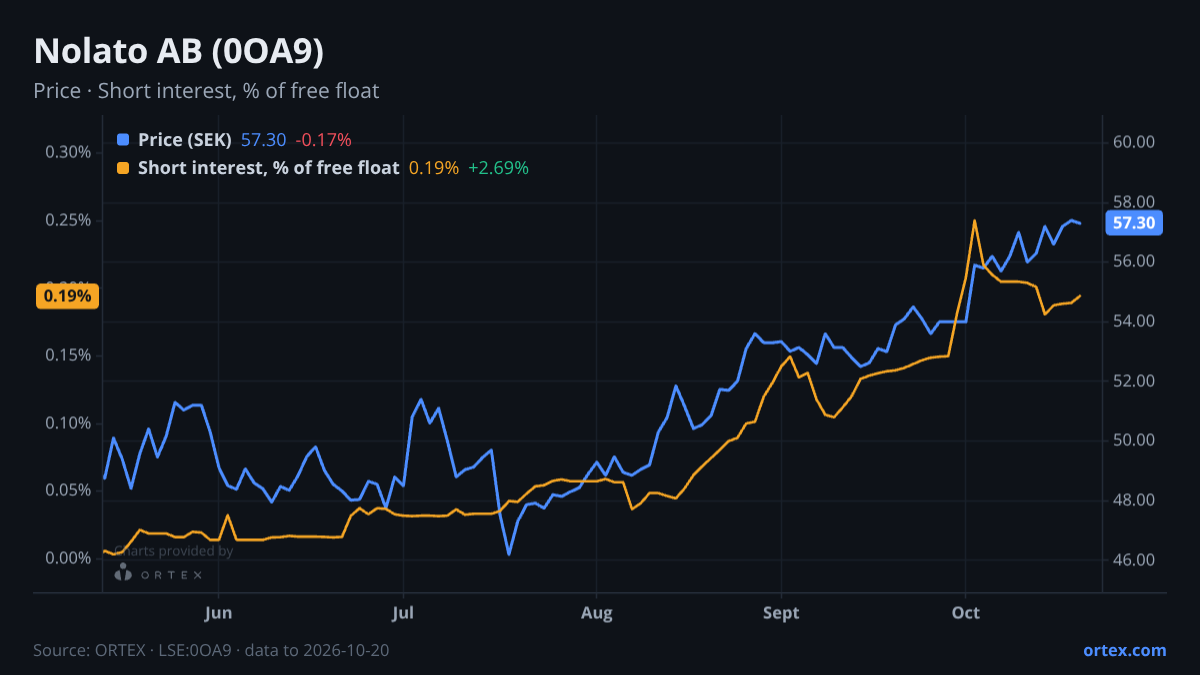1200x675 pixels.
Task: Click the 60.00 right axis label
Action: point(1134,142)
